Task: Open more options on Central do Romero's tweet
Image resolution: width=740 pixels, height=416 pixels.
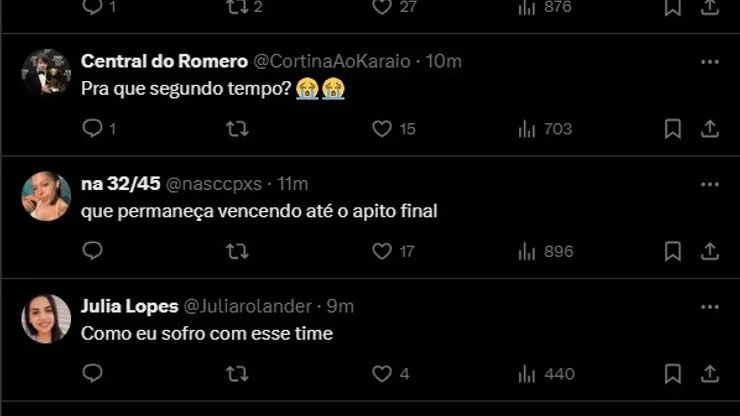Action: (x=710, y=62)
